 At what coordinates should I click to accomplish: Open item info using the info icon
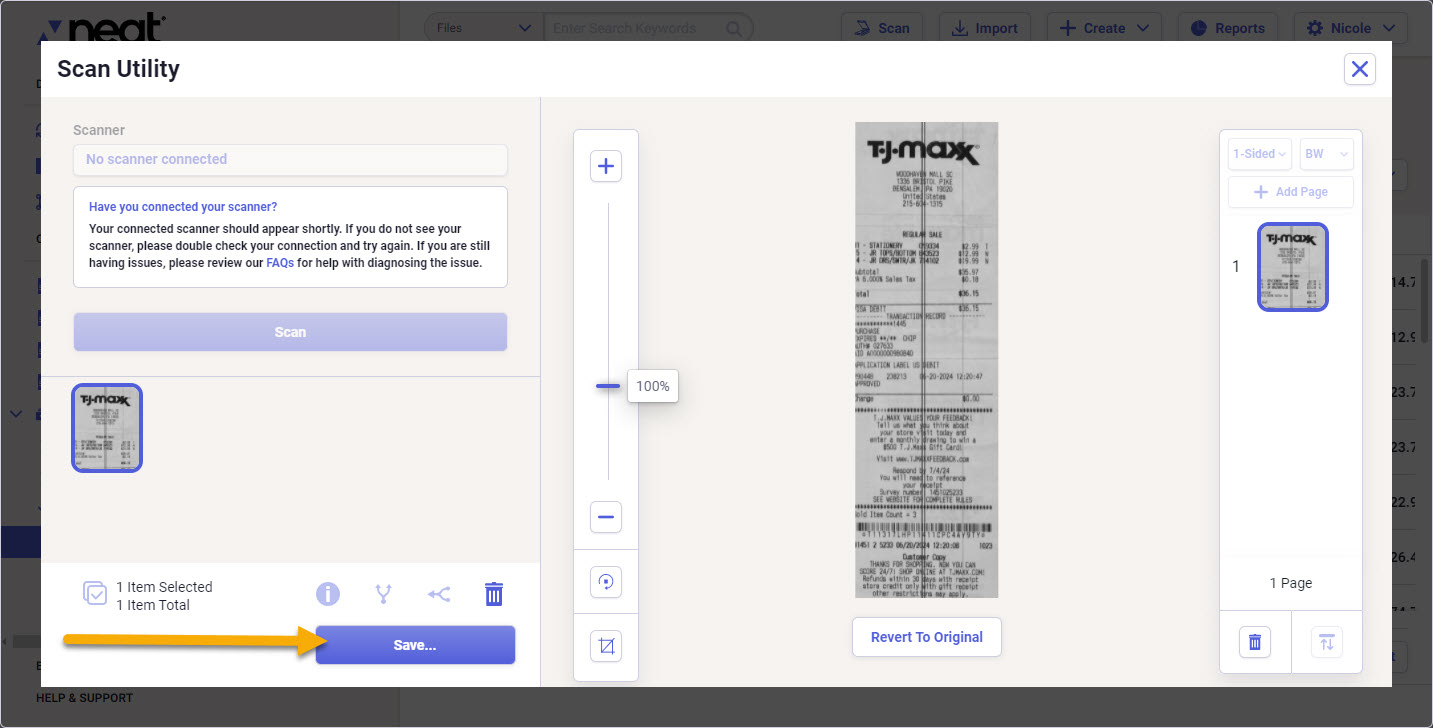(328, 593)
